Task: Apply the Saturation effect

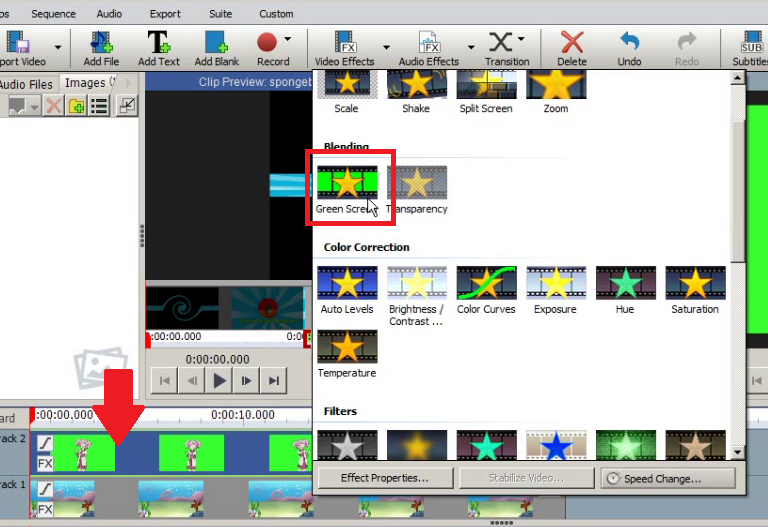Action: [695, 290]
